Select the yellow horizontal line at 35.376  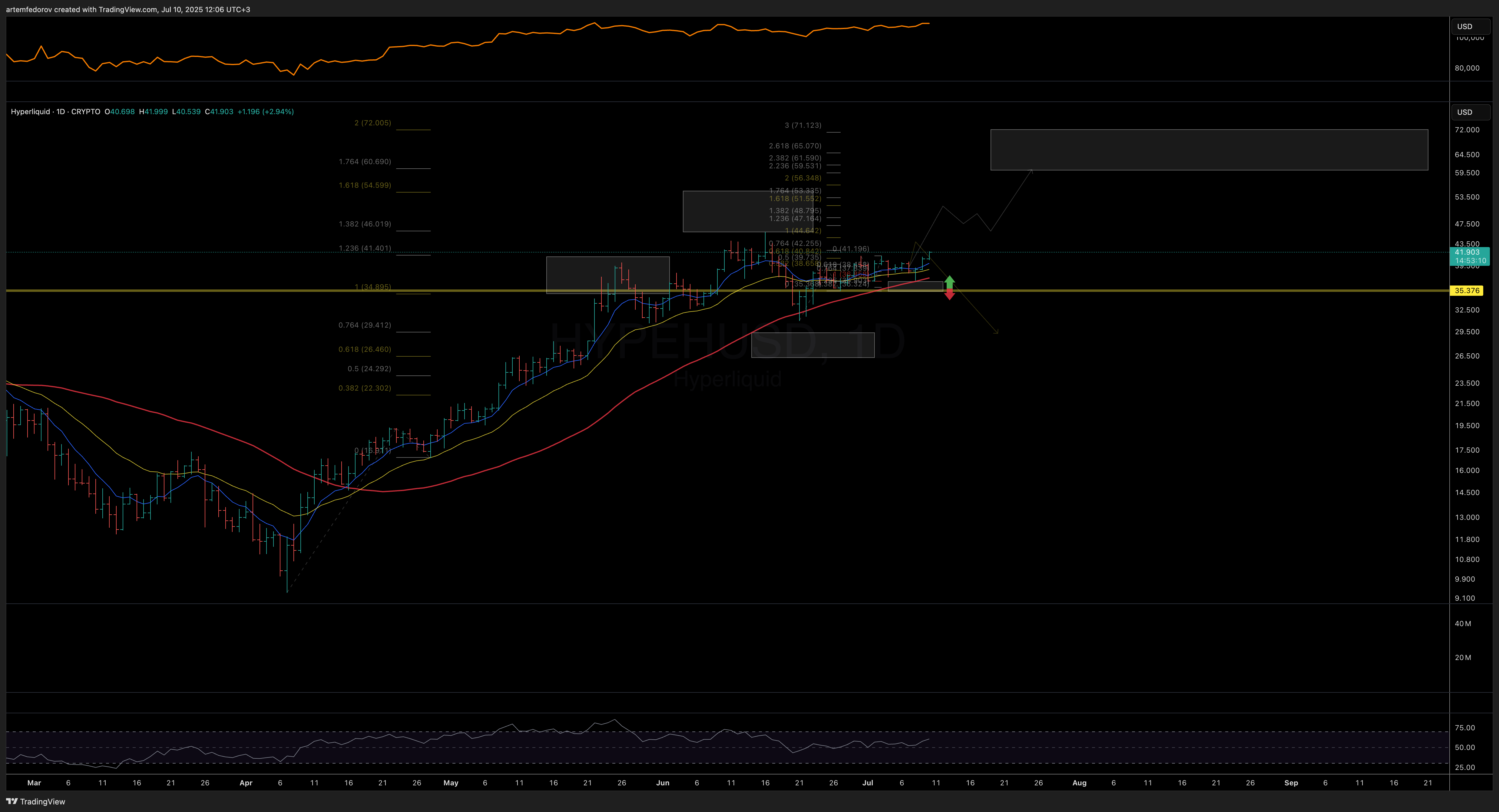point(727,290)
